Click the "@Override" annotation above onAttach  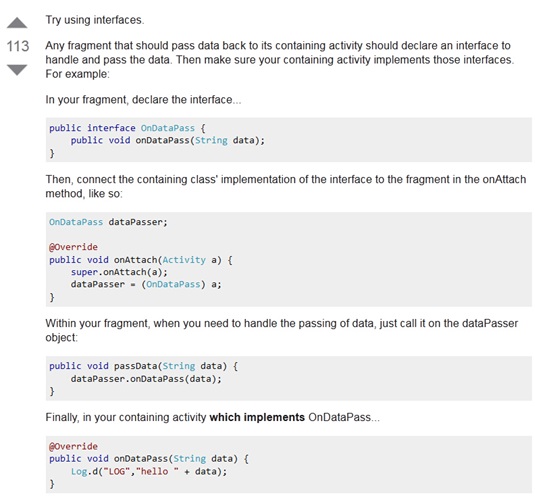[73, 247]
